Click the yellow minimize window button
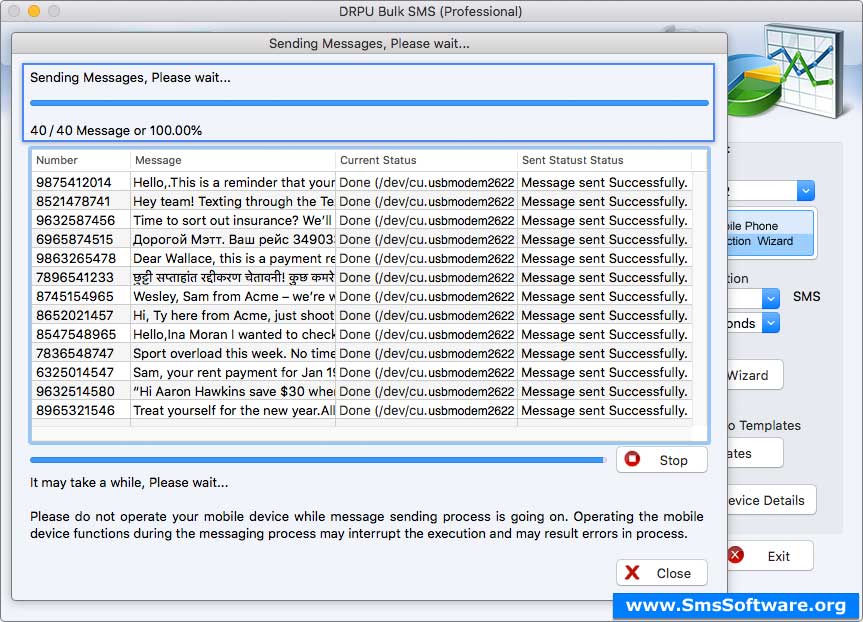Screen dimensions: 863x622 (x=34, y=10)
